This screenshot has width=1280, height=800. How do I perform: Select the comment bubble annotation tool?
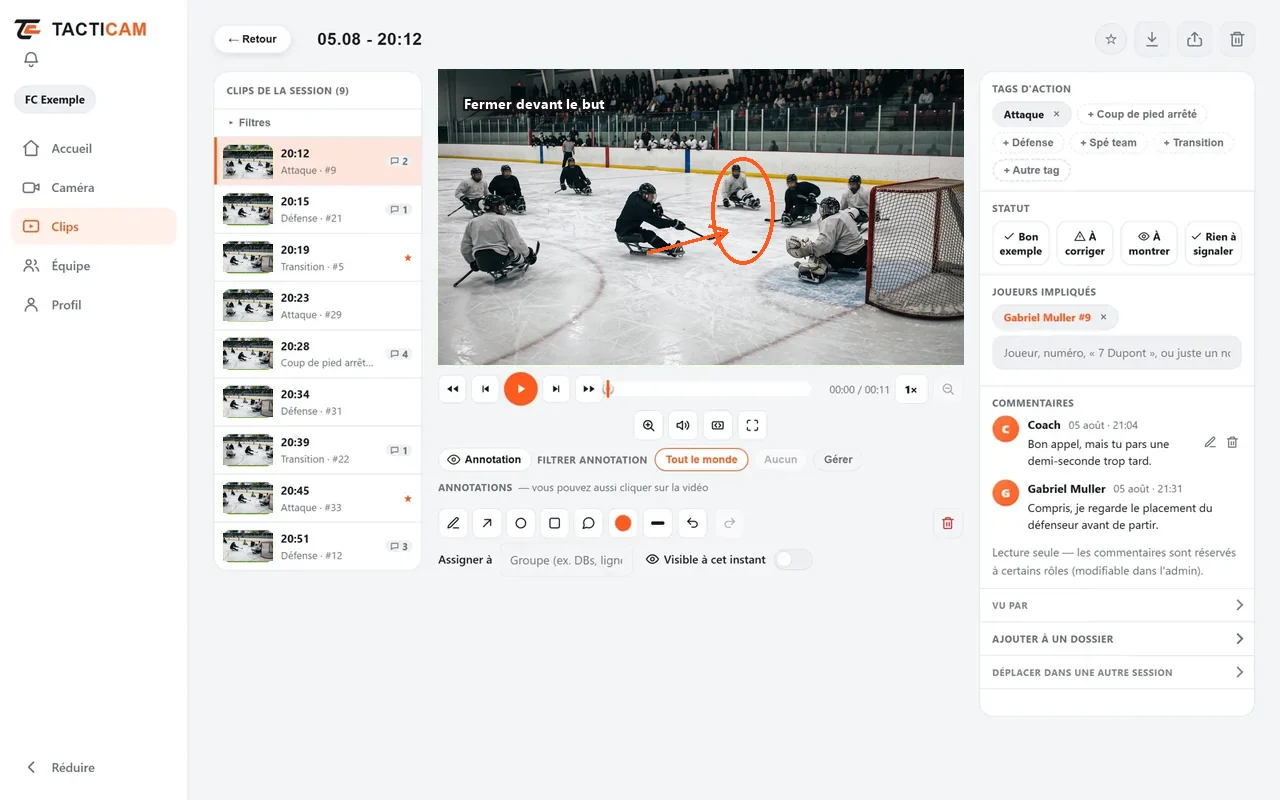[x=589, y=523]
